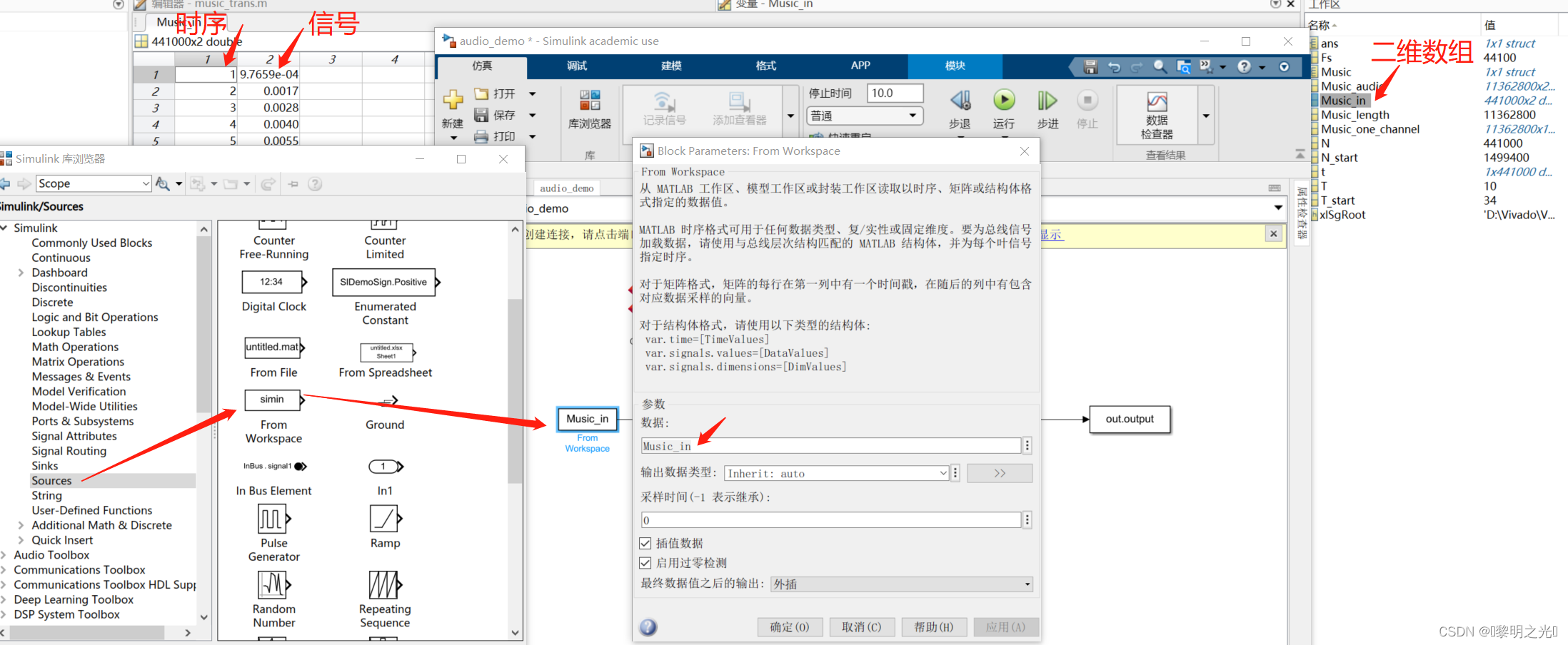Click the help question mark in Simulink toolstrip
Screen dimensions: 1568x645
[1244, 66]
